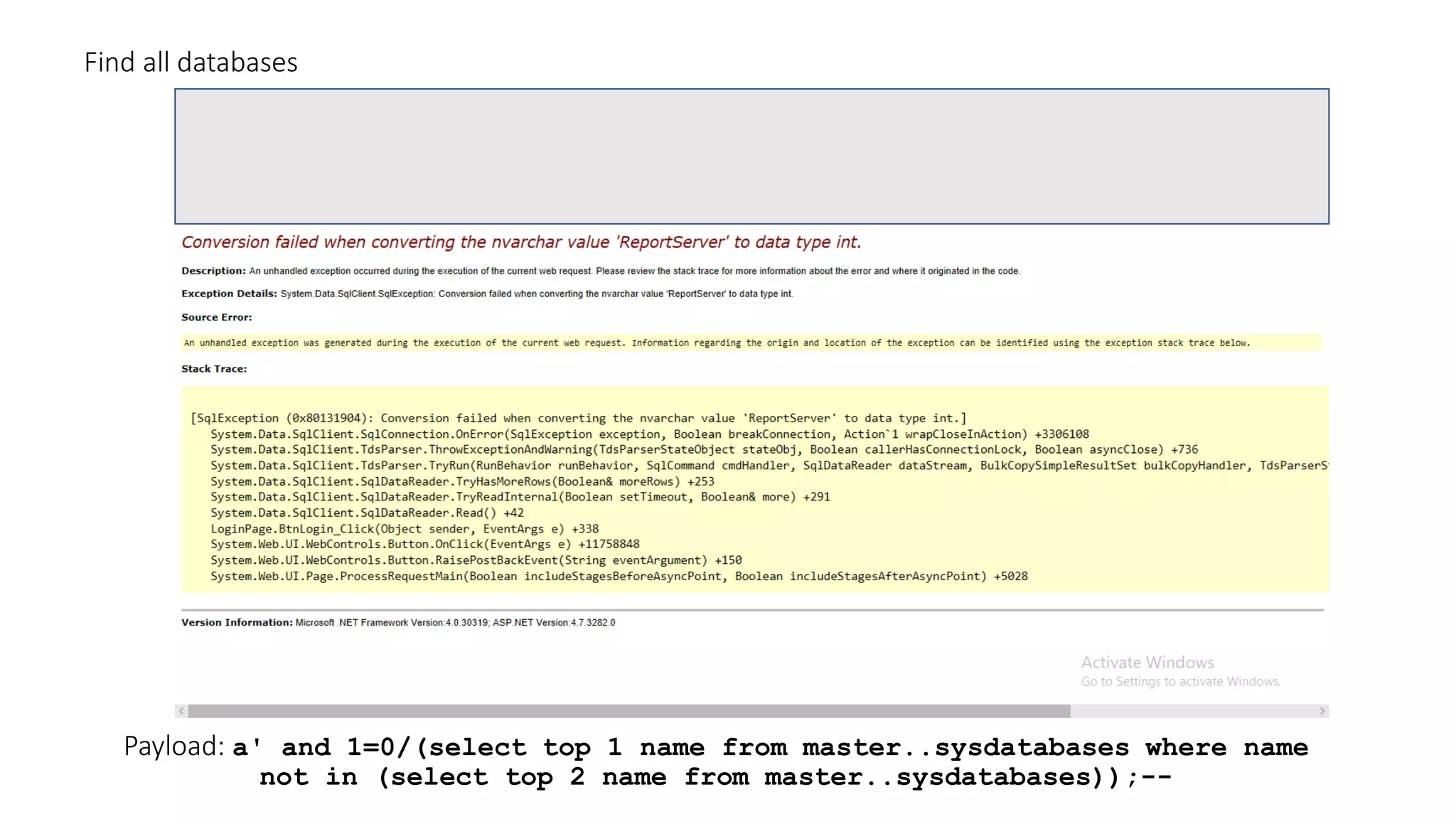This screenshot has height=819, width=1456.
Task: Click the yellow unhandled exception message box
Action: (751, 343)
